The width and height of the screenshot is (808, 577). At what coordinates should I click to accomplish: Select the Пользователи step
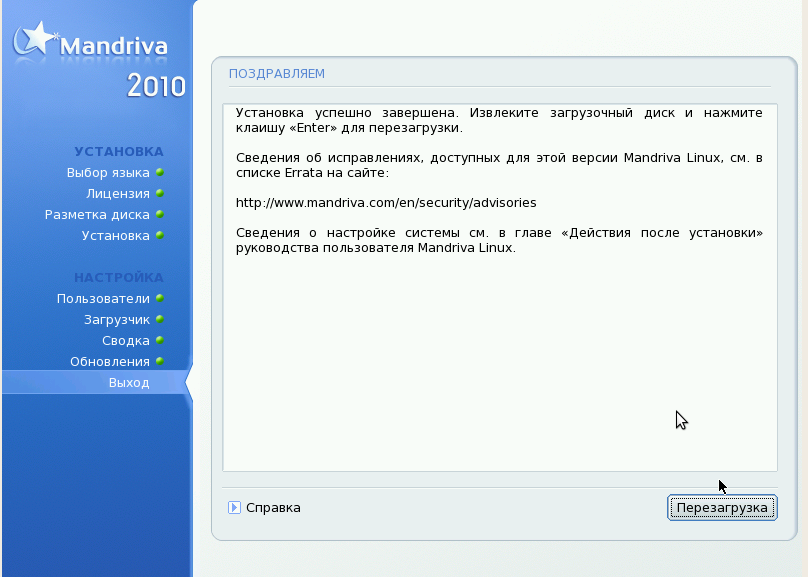[103, 299]
